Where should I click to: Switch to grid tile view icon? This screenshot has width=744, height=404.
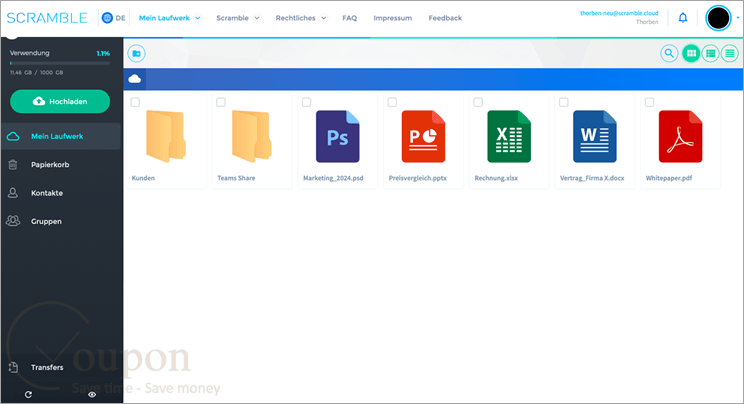(691, 54)
